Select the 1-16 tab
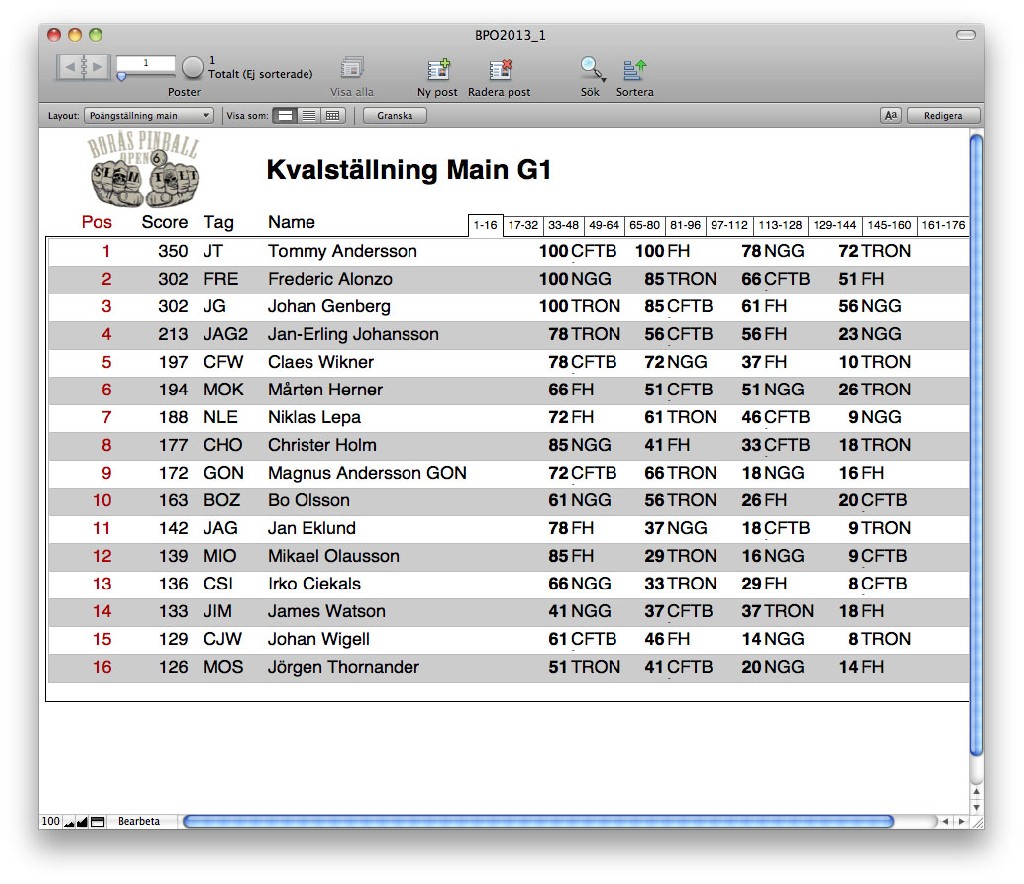This screenshot has height=884, width=1024. pyautogui.click(x=485, y=225)
